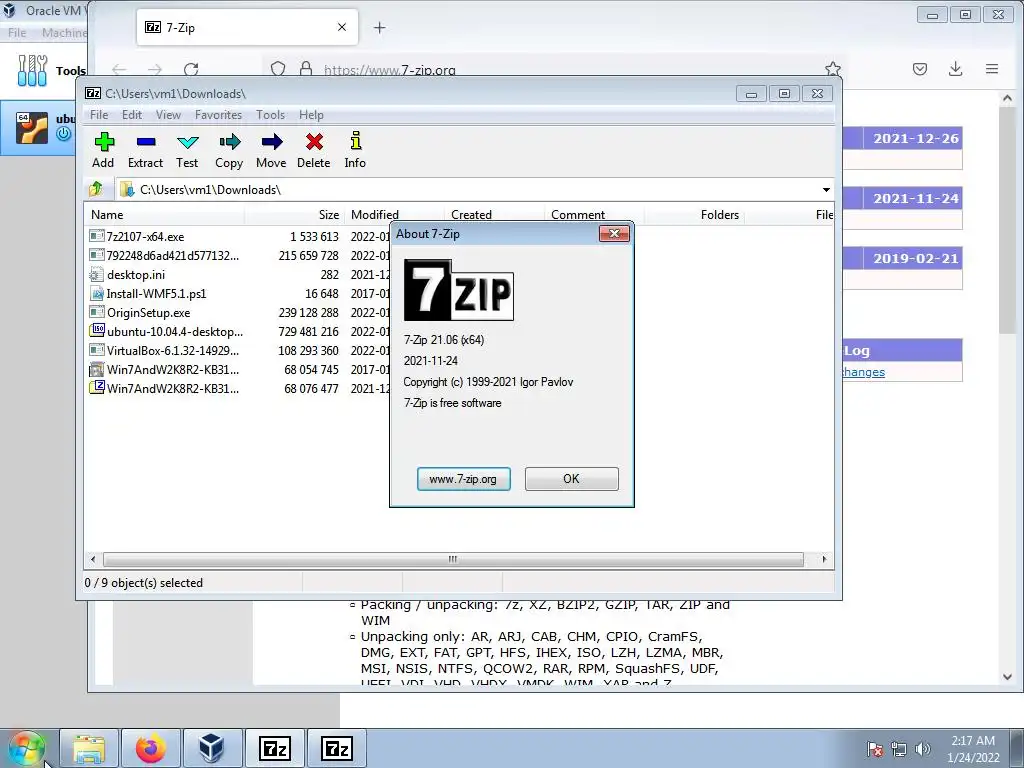Sort by the Folders column header
This screenshot has height=768, width=1024.
coord(694,215)
